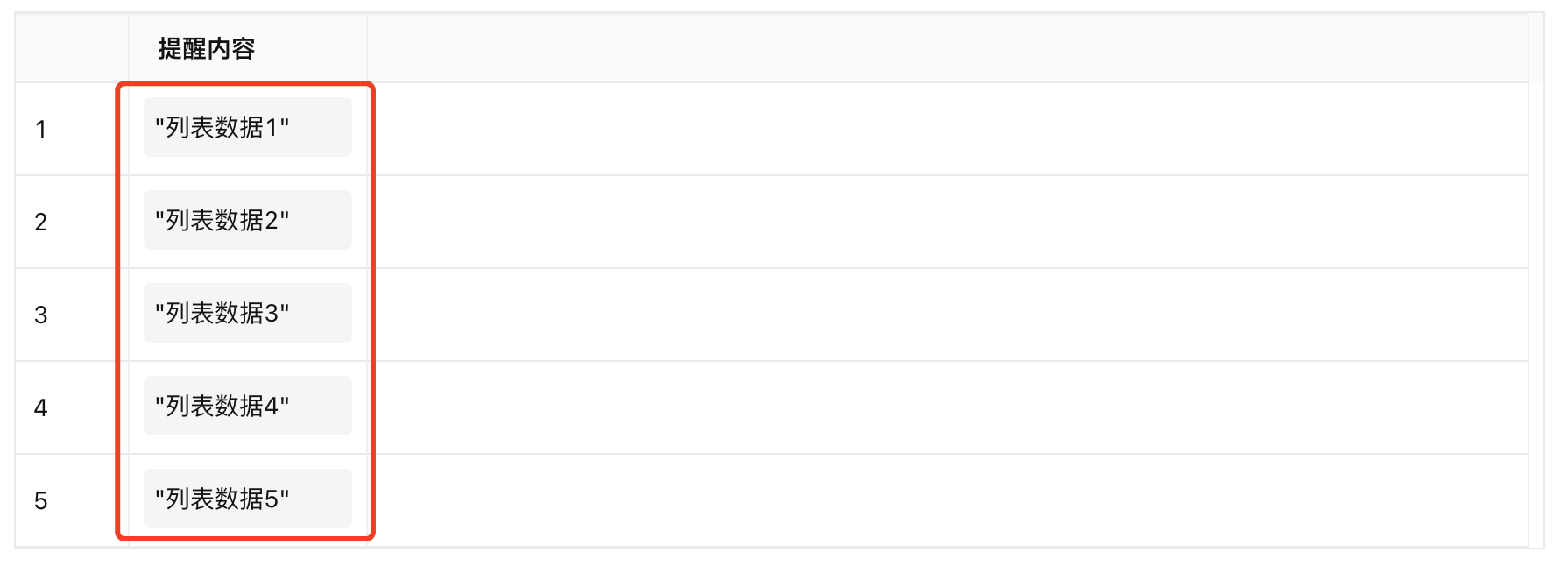Select row number 1
This screenshot has width=1568, height=566.
coord(41,130)
